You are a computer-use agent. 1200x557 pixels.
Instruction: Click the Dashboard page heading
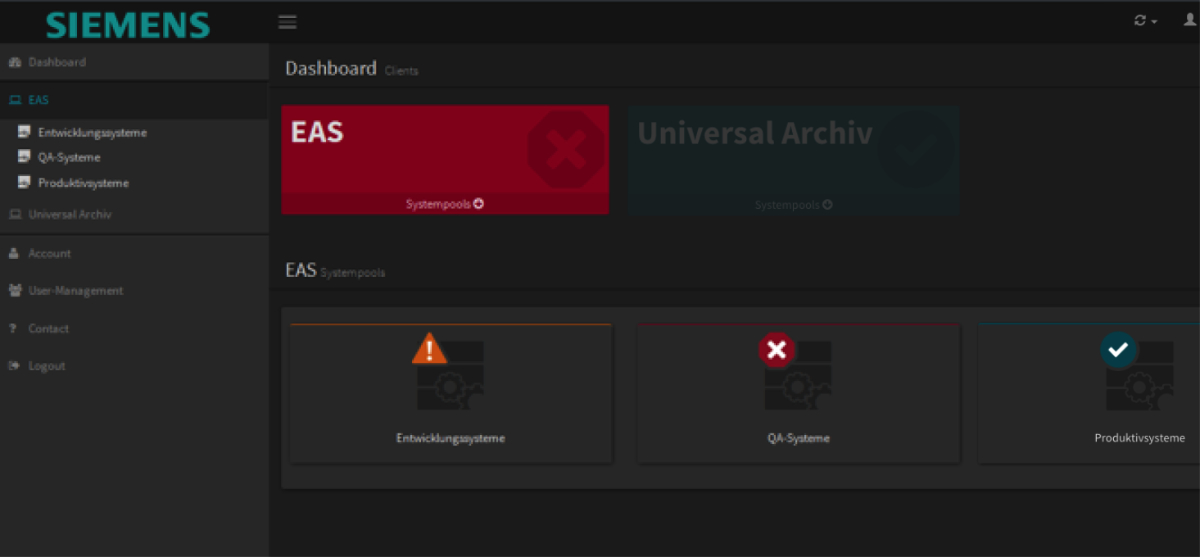pyautogui.click(x=330, y=68)
